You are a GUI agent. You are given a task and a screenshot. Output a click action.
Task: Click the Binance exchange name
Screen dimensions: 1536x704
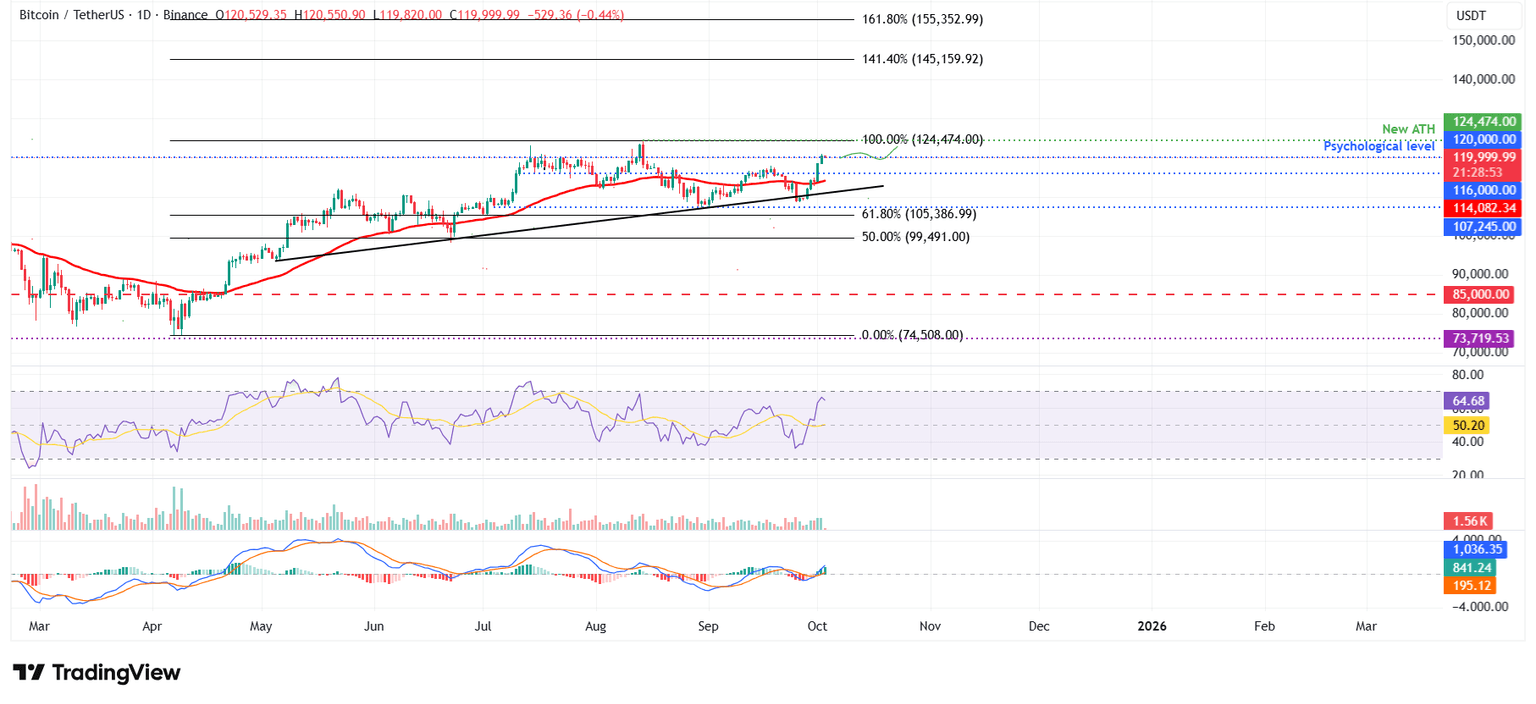pyautogui.click(x=185, y=15)
